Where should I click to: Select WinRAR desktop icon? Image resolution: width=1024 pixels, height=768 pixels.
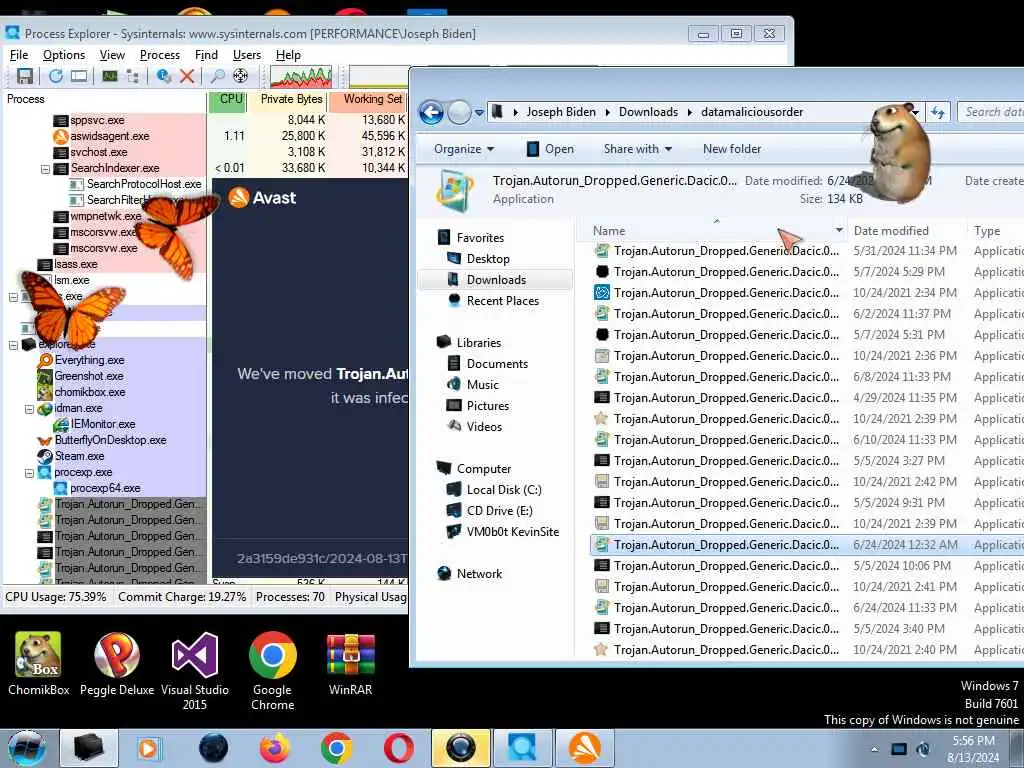point(350,664)
